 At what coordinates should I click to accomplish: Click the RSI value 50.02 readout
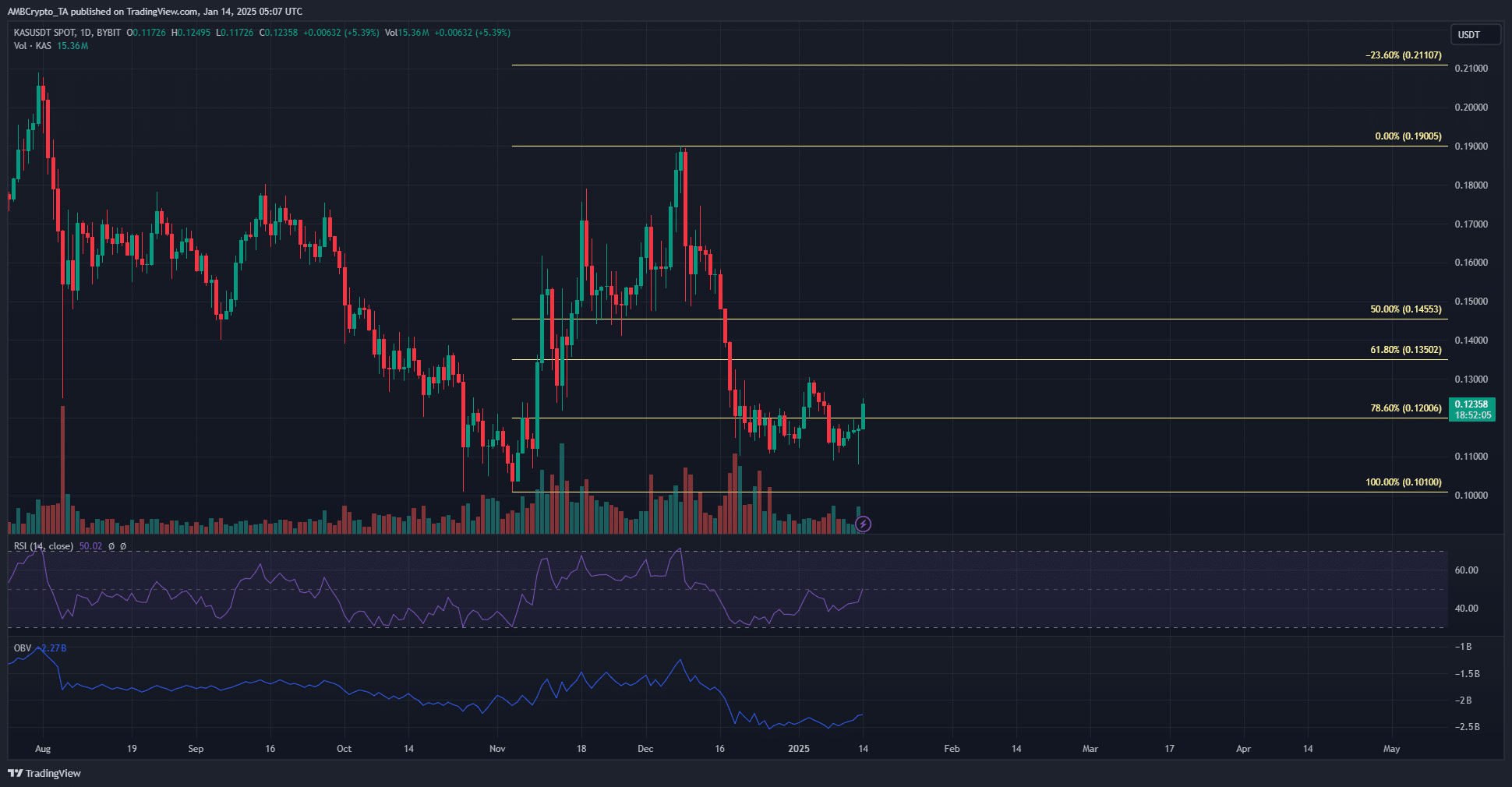click(90, 546)
